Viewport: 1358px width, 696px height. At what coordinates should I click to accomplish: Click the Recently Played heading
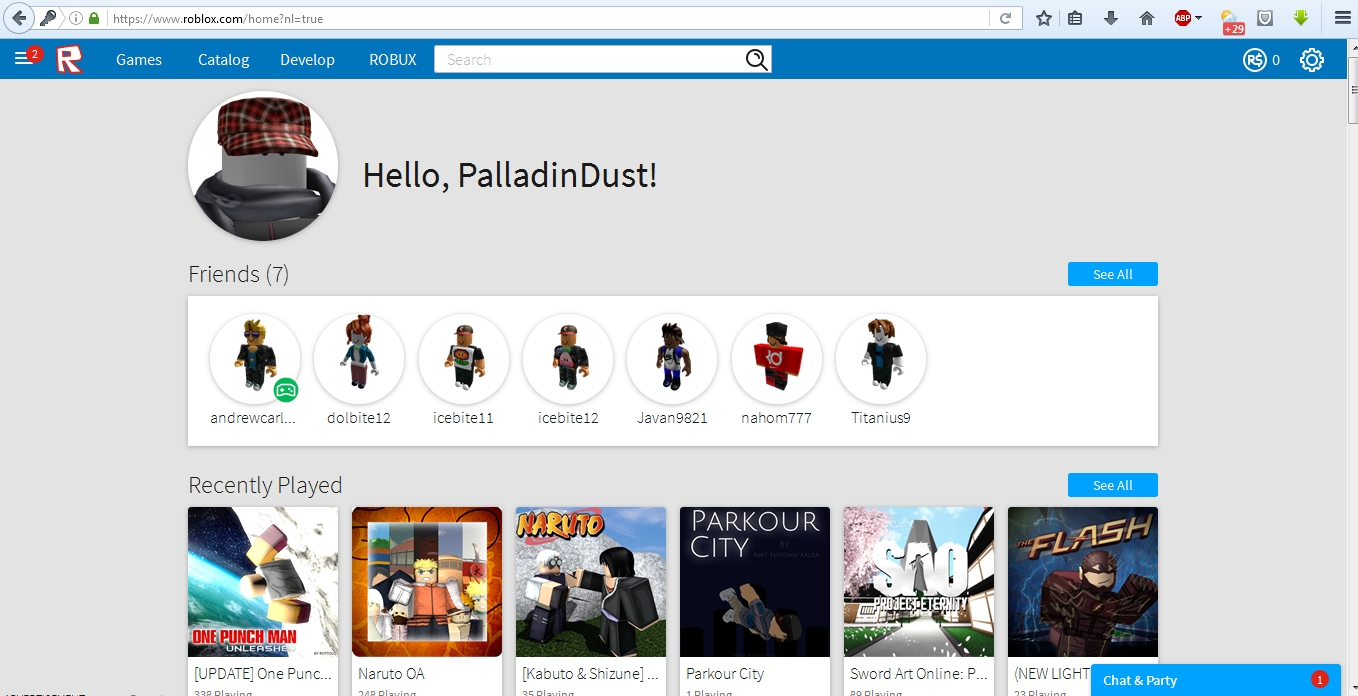click(265, 485)
